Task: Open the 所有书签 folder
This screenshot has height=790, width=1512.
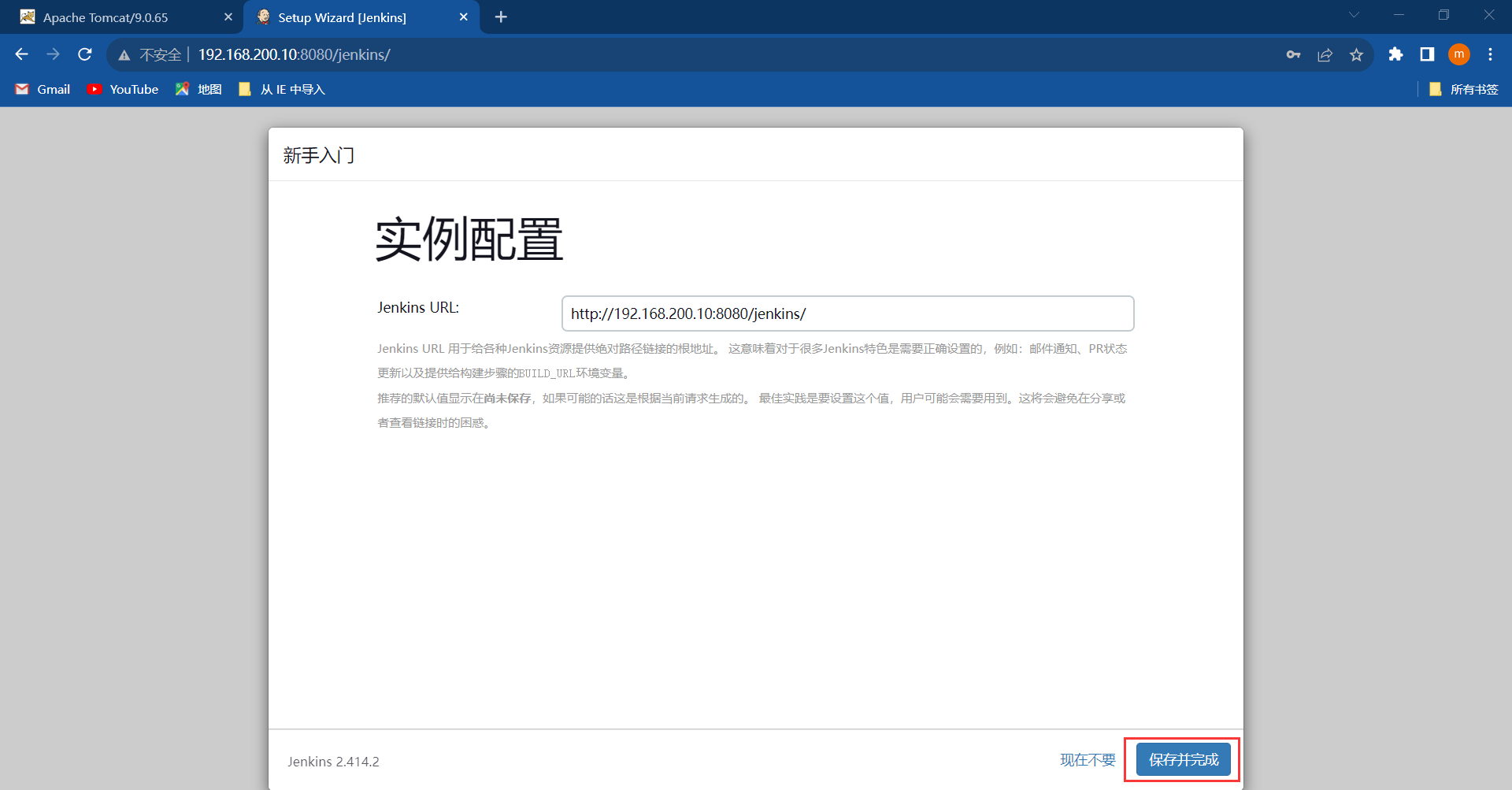Action: pyautogui.click(x=1463, y=89)
